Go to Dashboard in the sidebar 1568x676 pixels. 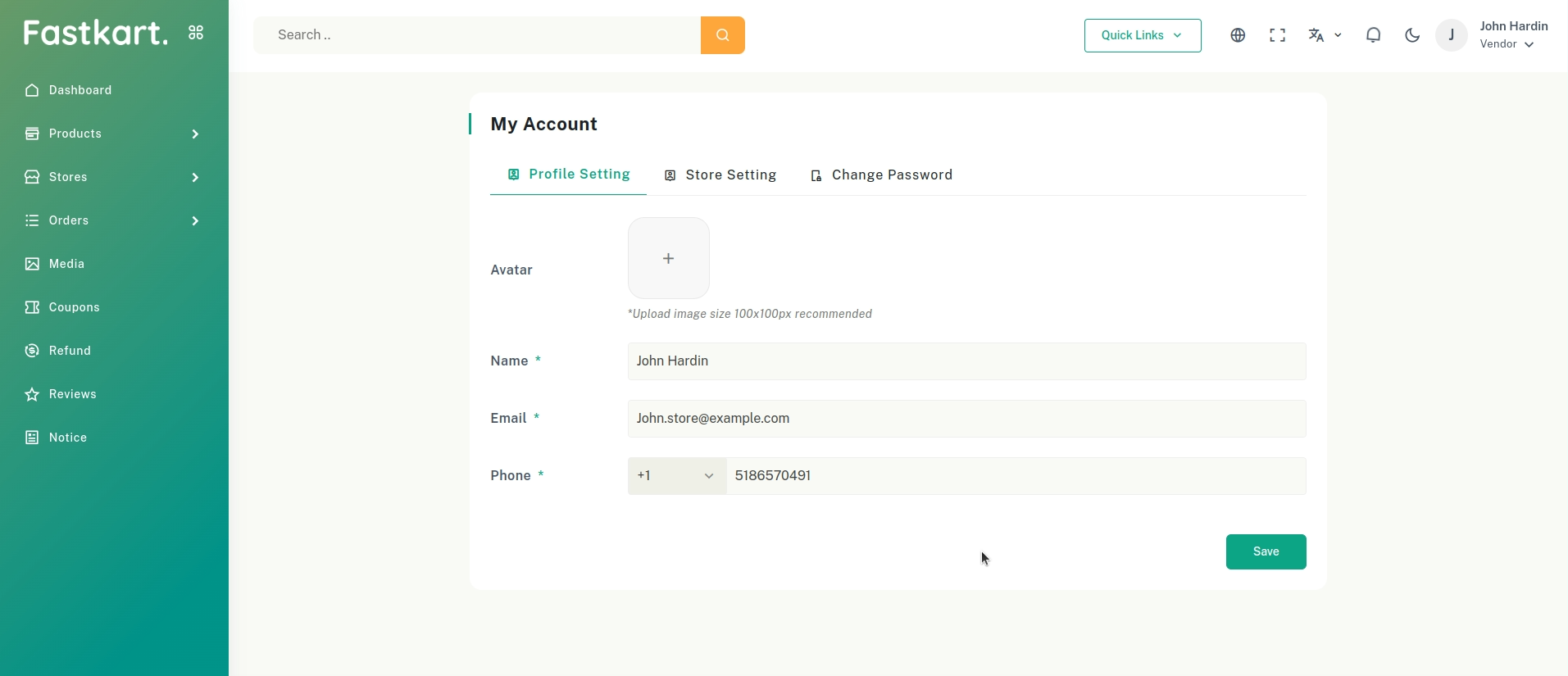click(x=80, y=90)
